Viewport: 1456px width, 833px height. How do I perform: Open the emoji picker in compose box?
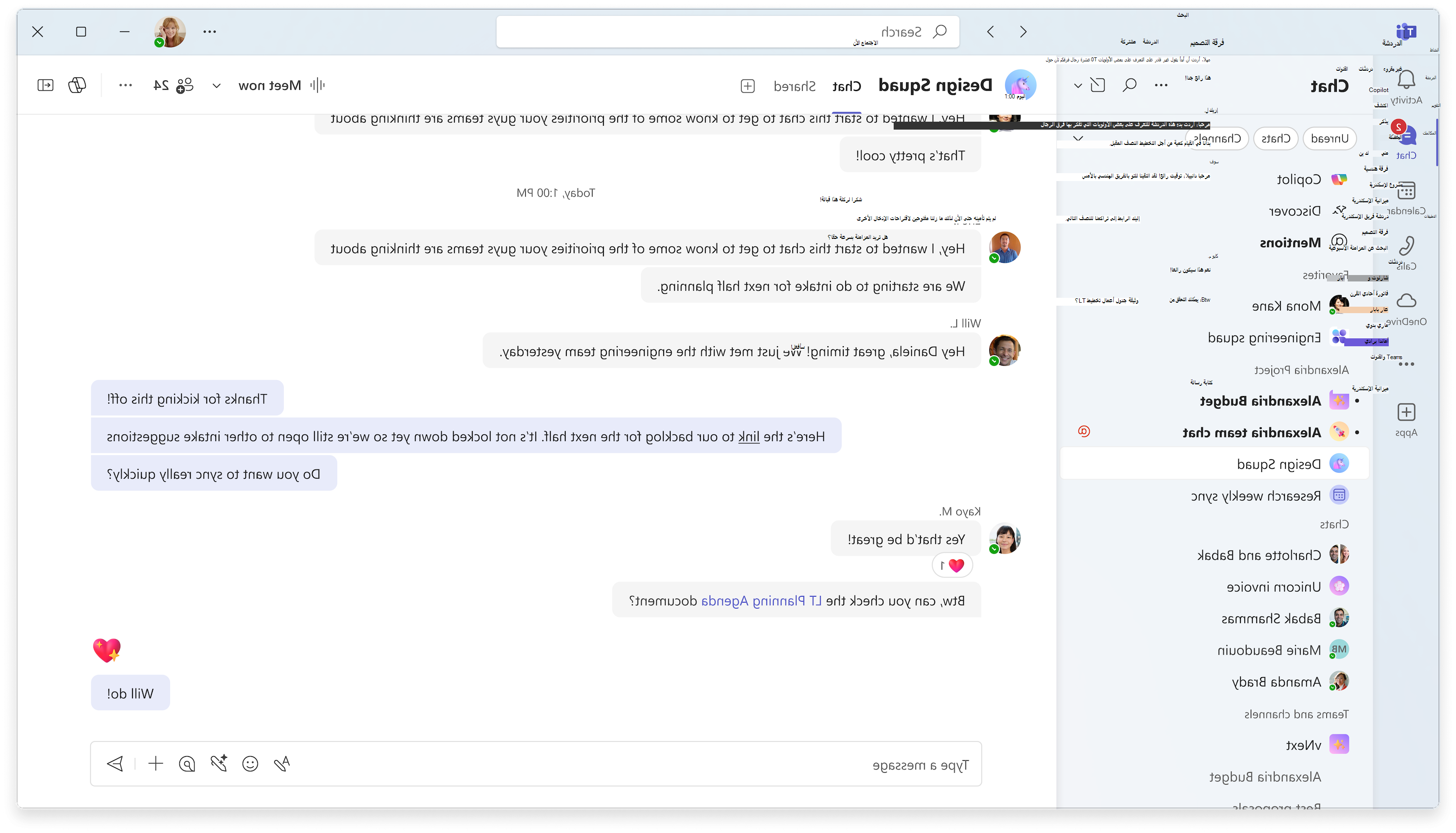pyautogui.click(x=250, y=764)
